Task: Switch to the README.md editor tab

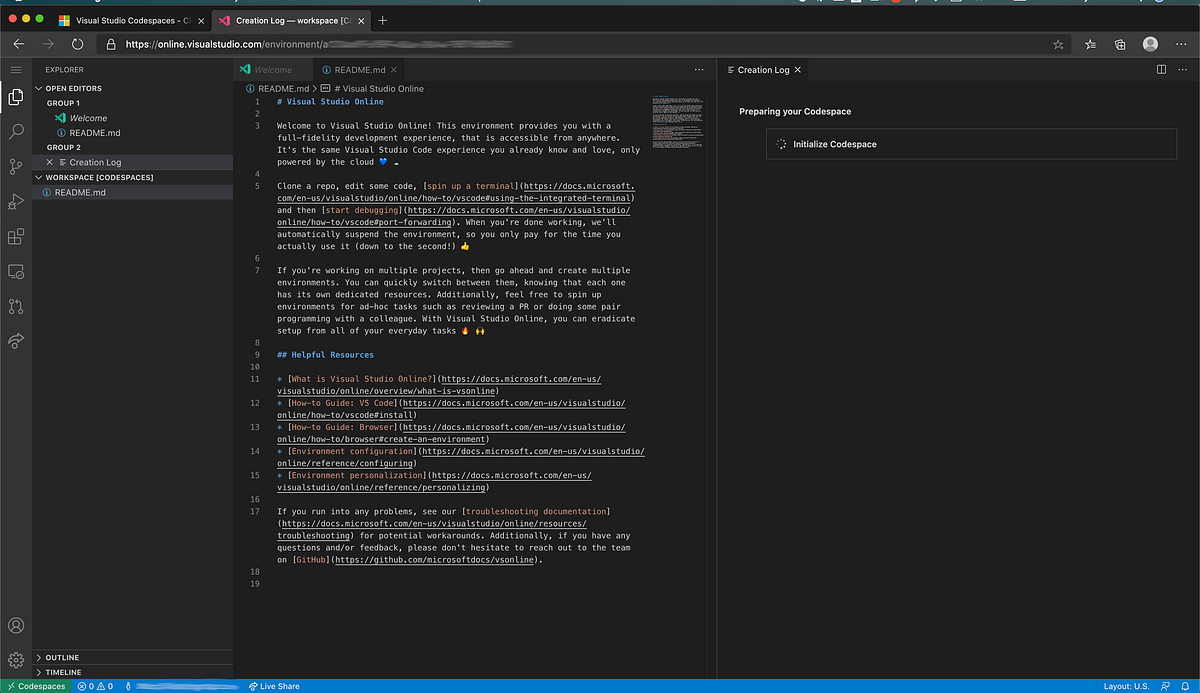Action: (357, 69)
